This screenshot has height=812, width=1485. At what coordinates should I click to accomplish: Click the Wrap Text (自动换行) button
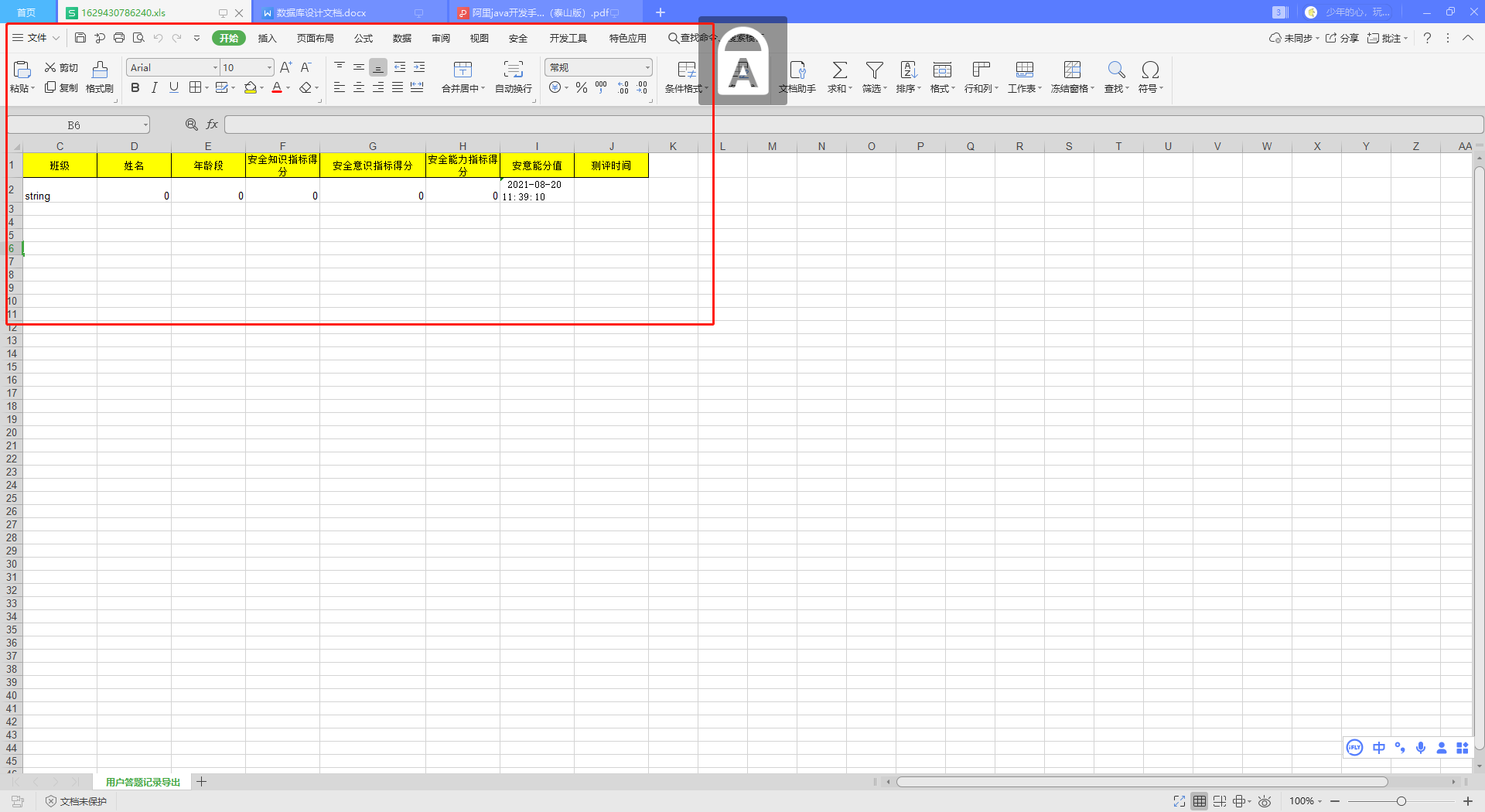coord(514,77)
